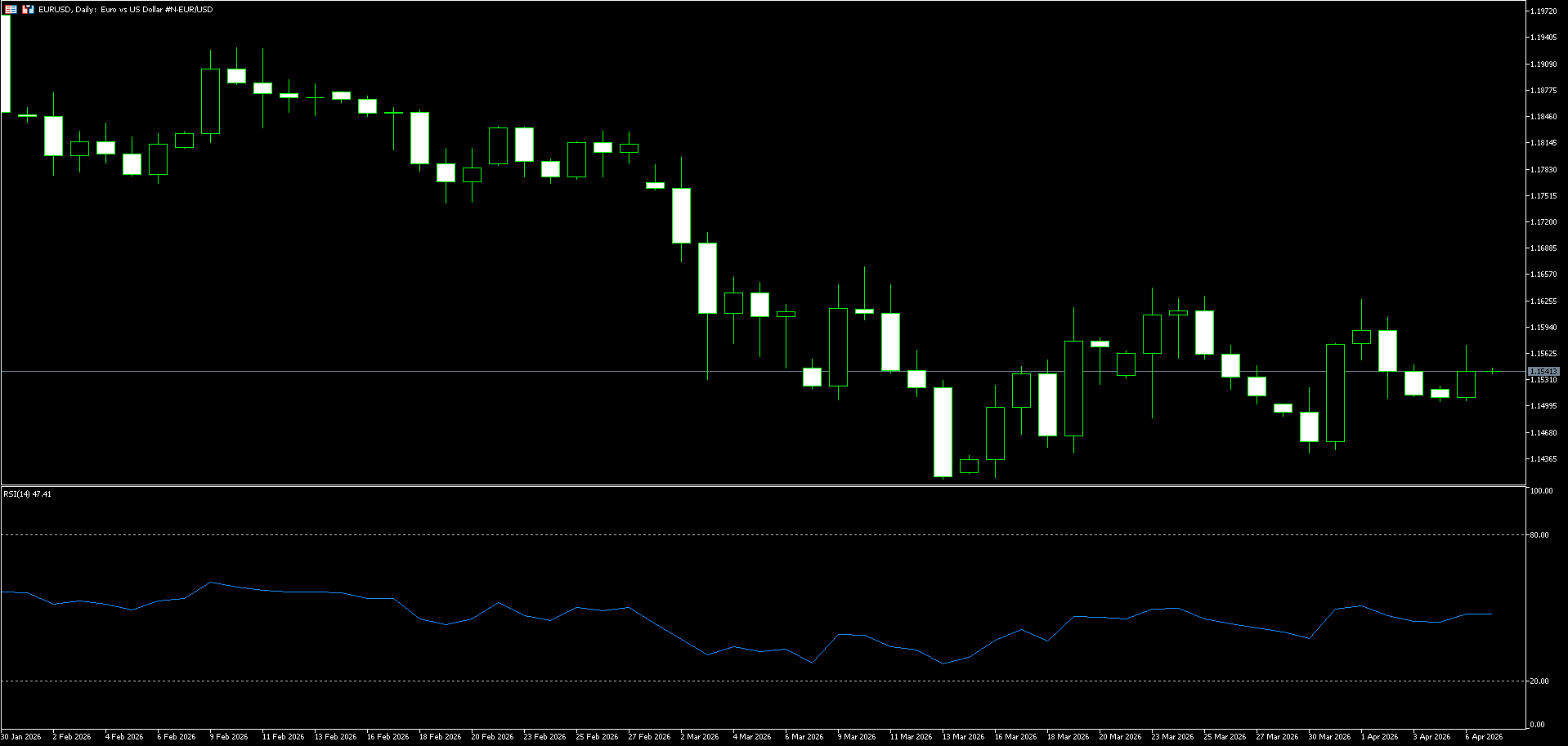
Task: Select the horizontal bid price line
Action: (491, 371)
